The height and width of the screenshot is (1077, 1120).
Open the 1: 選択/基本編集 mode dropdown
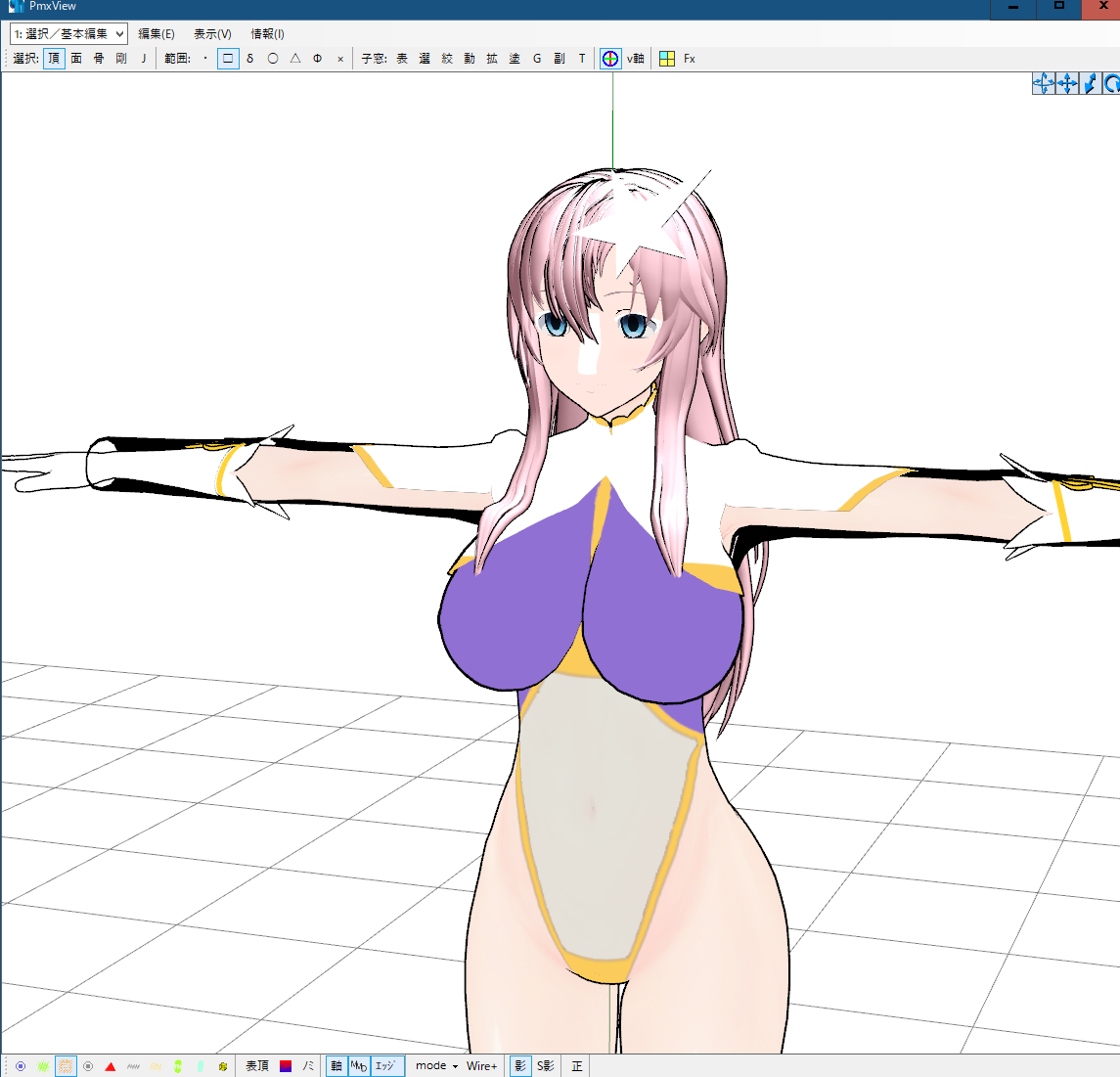(x=68, y=33)
